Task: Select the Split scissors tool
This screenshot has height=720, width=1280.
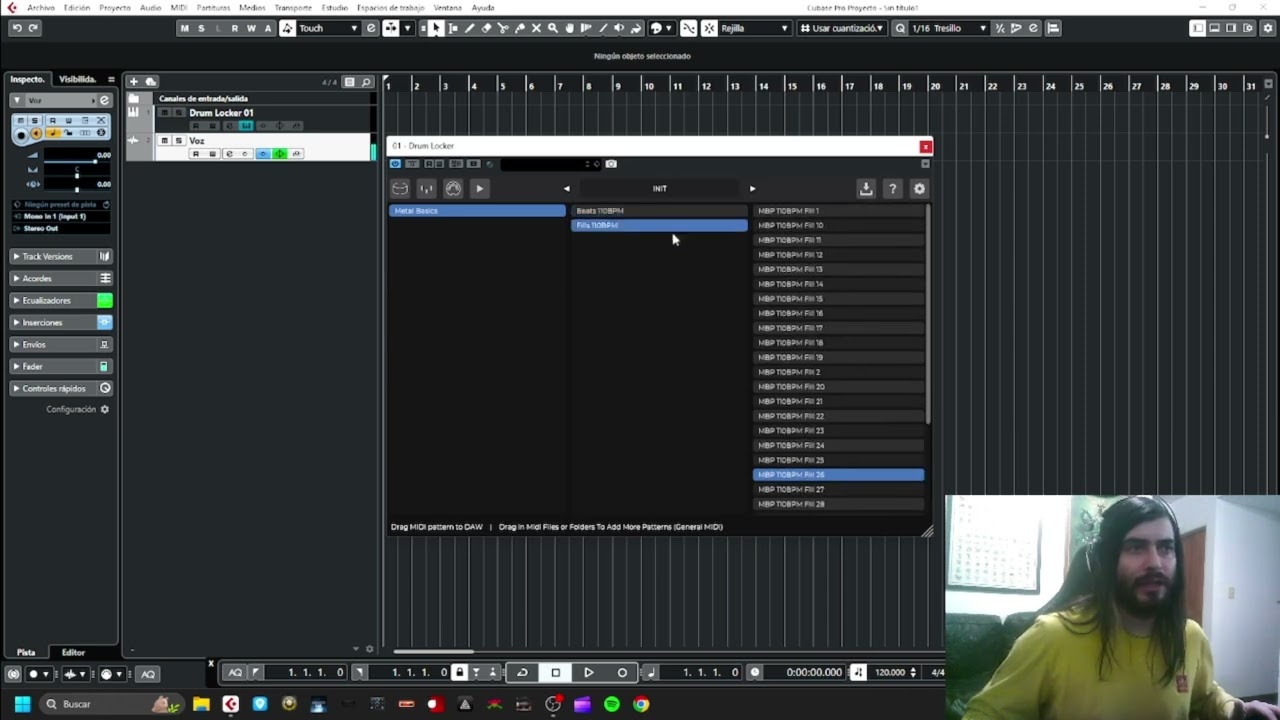Action: pos(503,28)
